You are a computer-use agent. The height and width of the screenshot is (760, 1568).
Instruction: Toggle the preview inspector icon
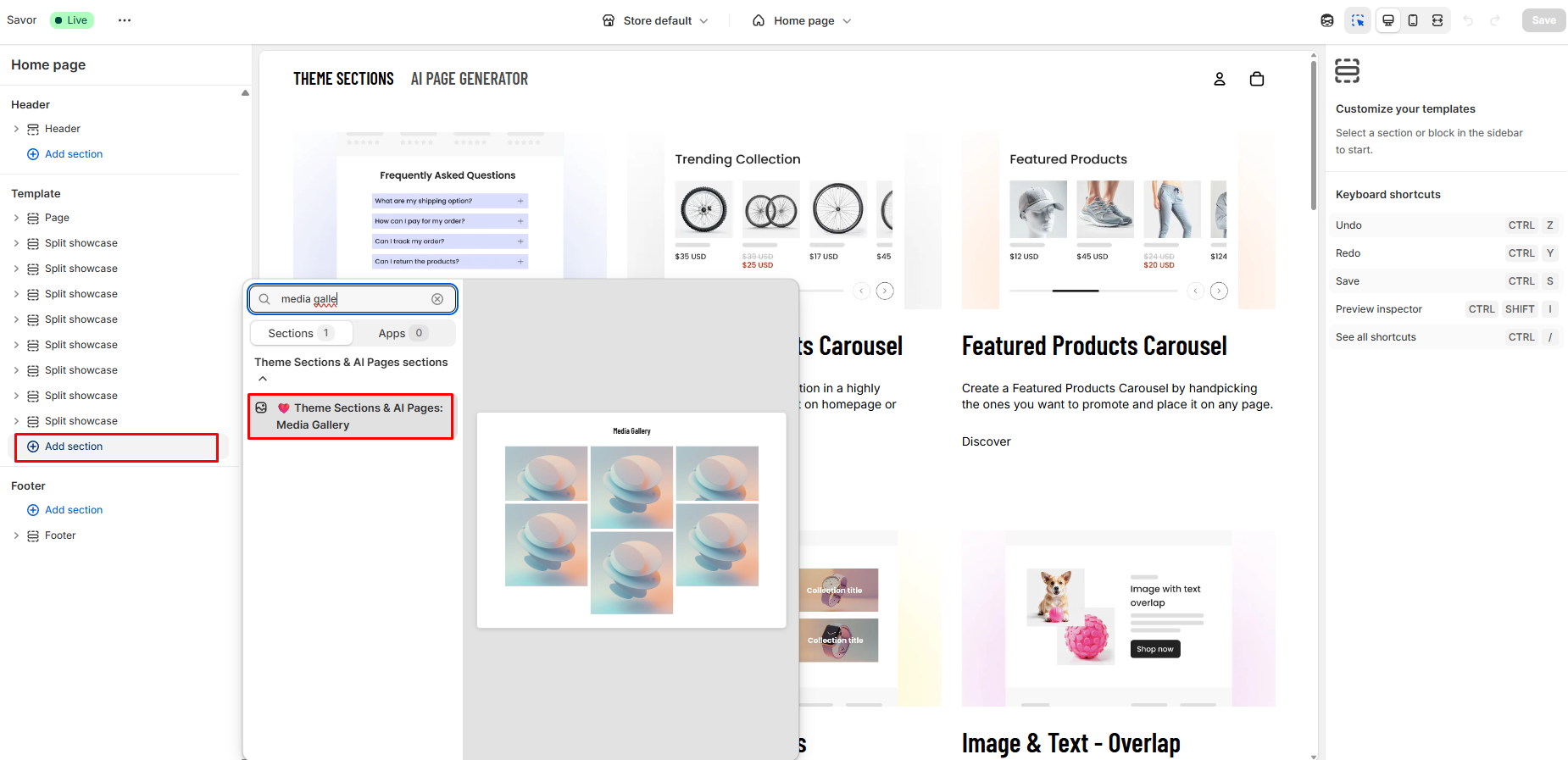[1358, 20]
